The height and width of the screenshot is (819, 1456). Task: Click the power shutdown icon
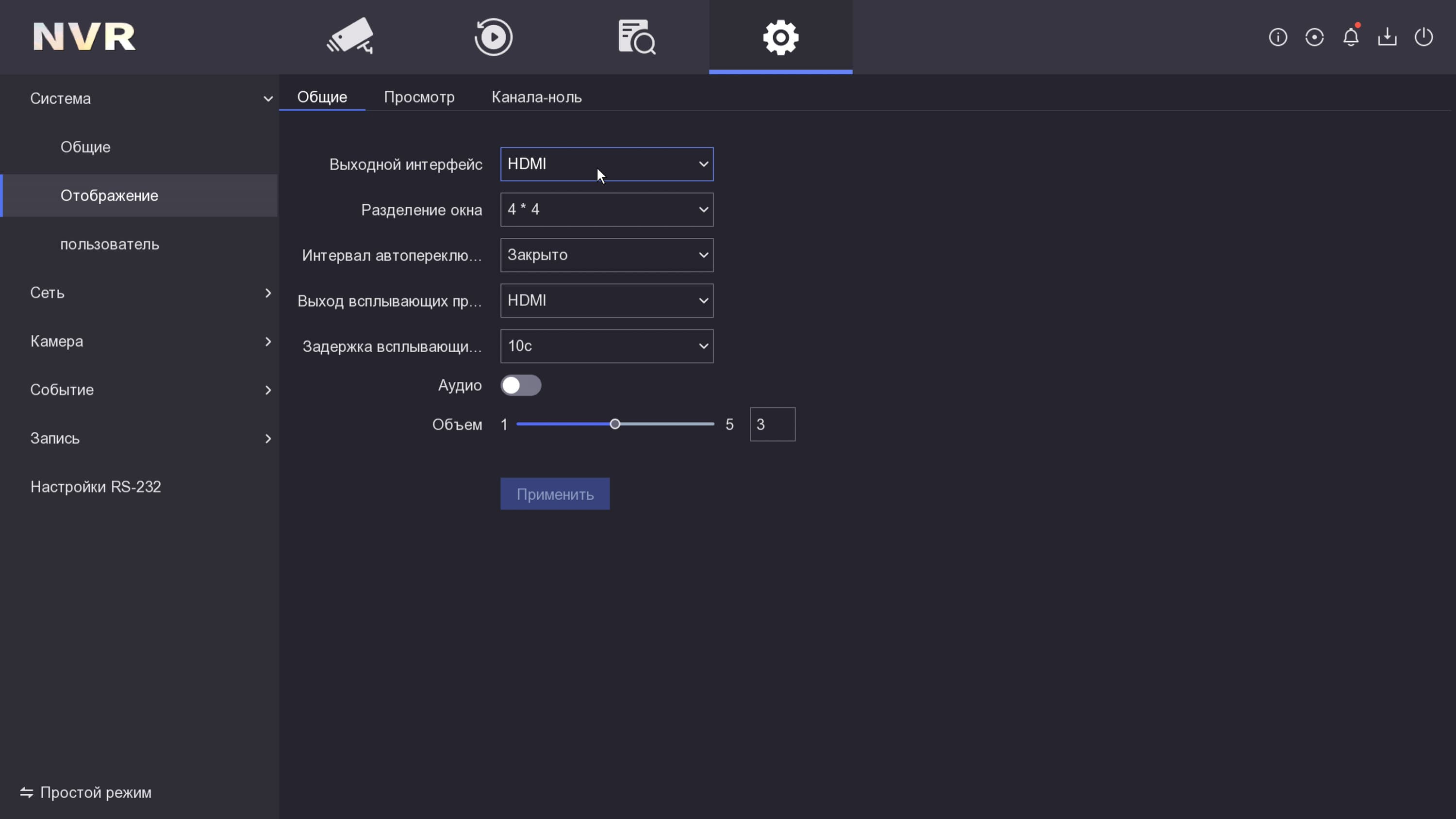click(x=1423, y=37)
